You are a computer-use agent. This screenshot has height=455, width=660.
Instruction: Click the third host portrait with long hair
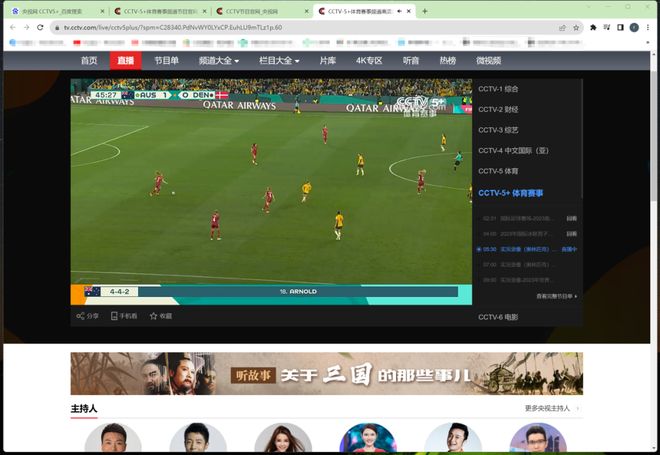pyautogui.click(x=283, y=438)
